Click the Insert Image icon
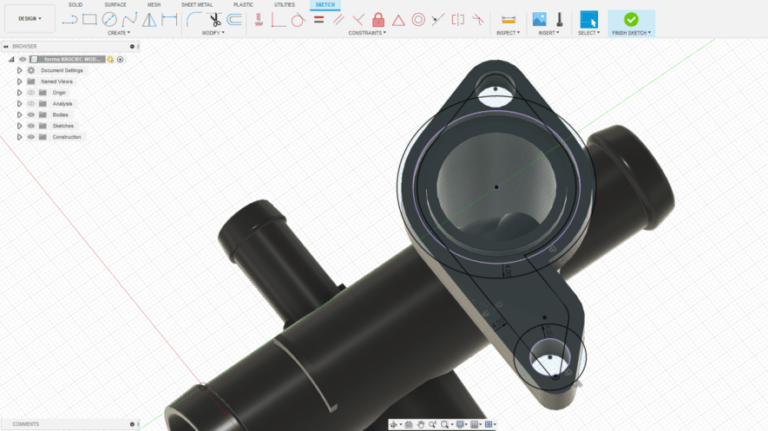768x431 pixels. pos(539,19)
